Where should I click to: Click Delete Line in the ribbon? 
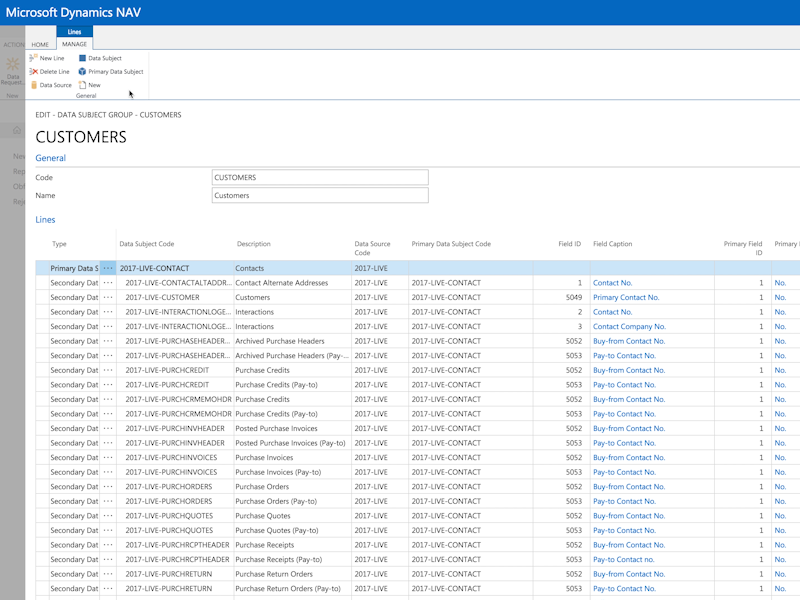(x=49, y=71)
